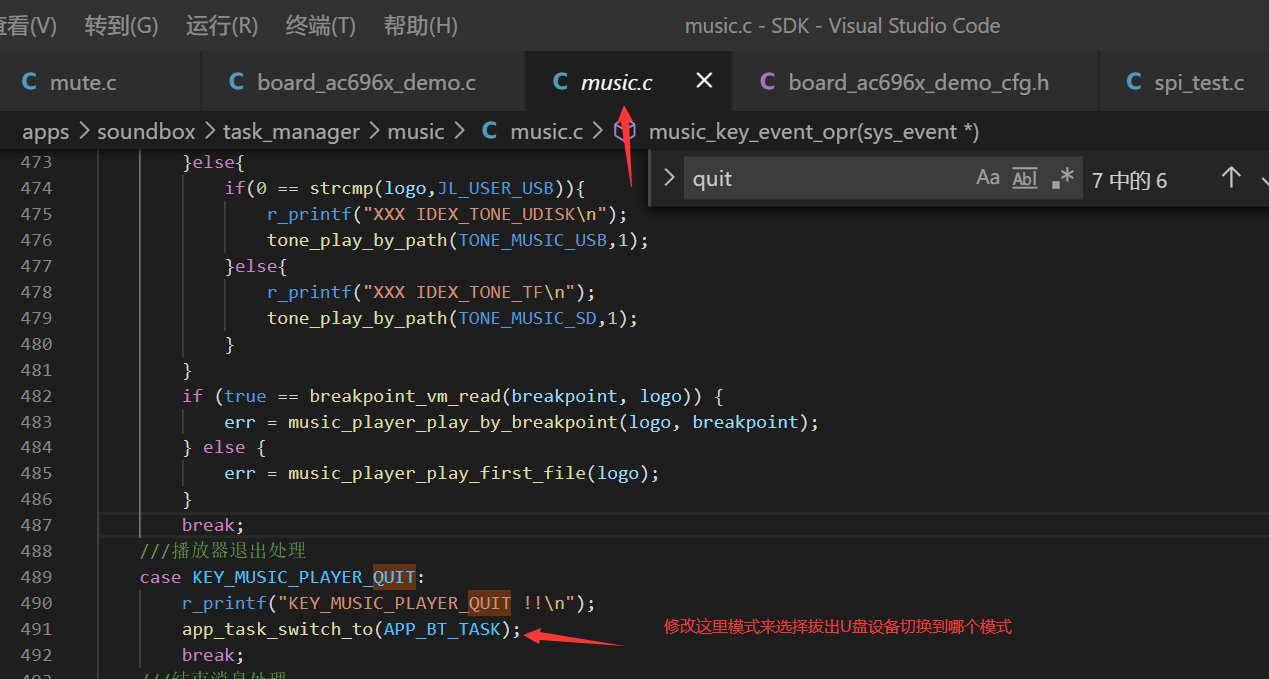Screen dimensions: 1269x679
Task: Click the "break" statement on line 487
Action: (x=208, y=525)
